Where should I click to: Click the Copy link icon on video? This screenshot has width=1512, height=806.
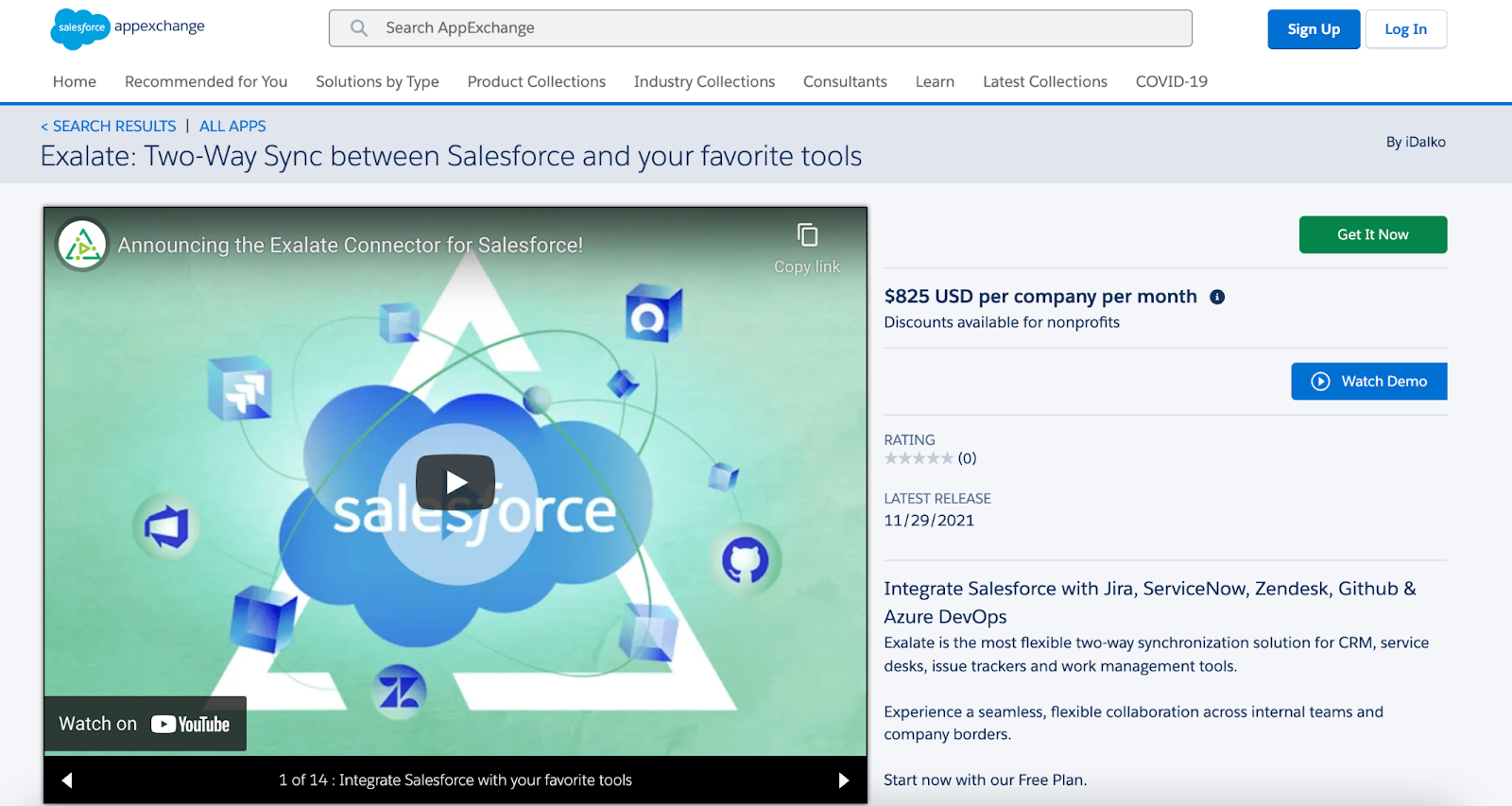807,235
